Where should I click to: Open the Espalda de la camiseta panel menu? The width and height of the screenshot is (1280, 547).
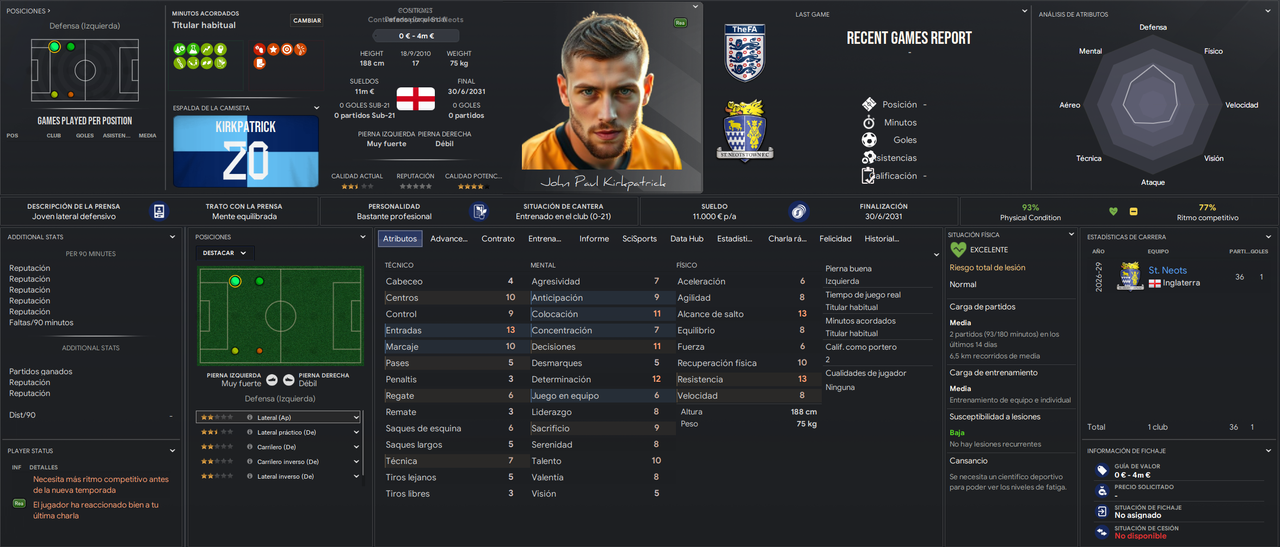[317, 108]
